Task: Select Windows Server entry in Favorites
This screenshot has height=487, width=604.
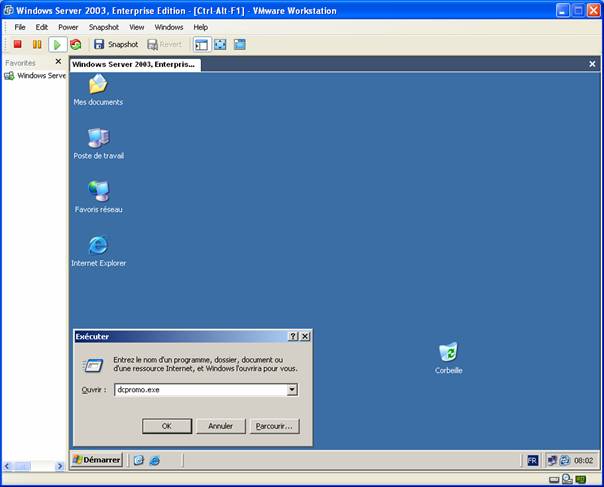Action: [35, 76]
